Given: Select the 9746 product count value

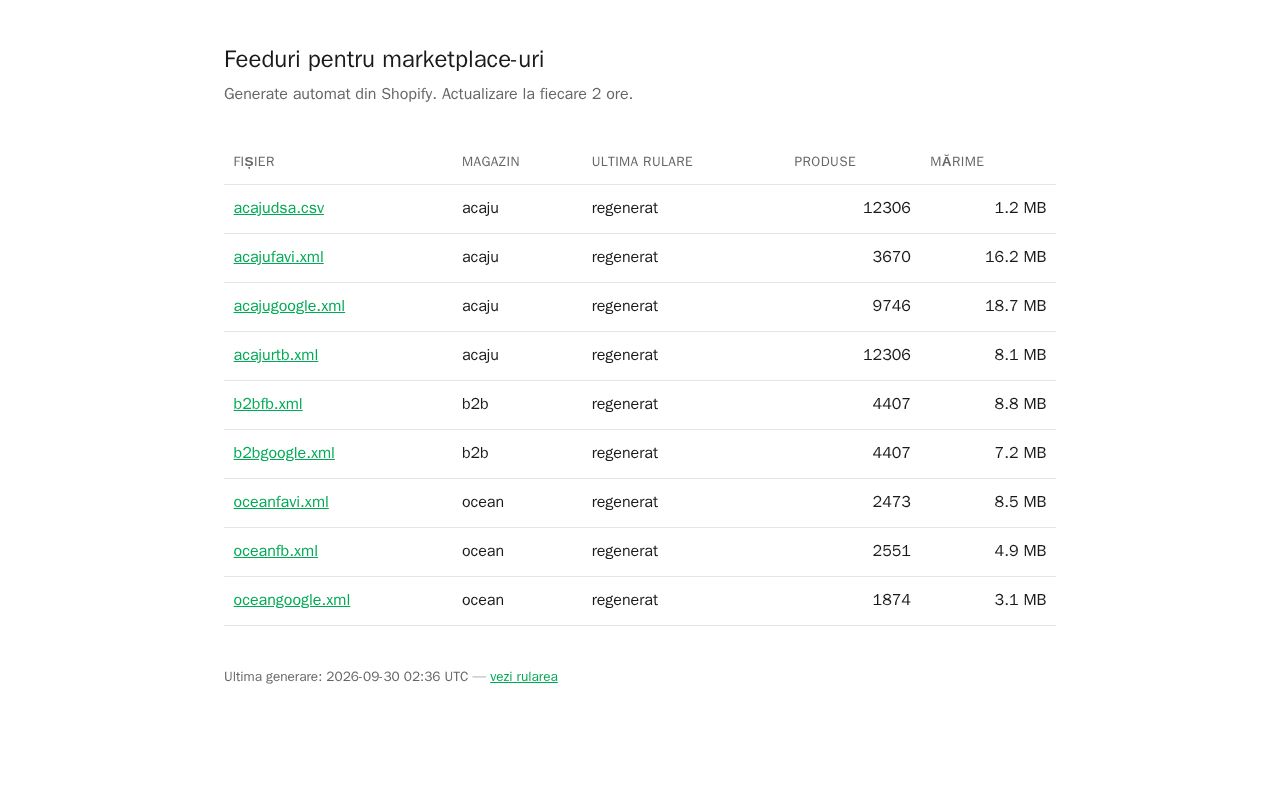Looking at the screenshot, I should [x=891, y=306].
